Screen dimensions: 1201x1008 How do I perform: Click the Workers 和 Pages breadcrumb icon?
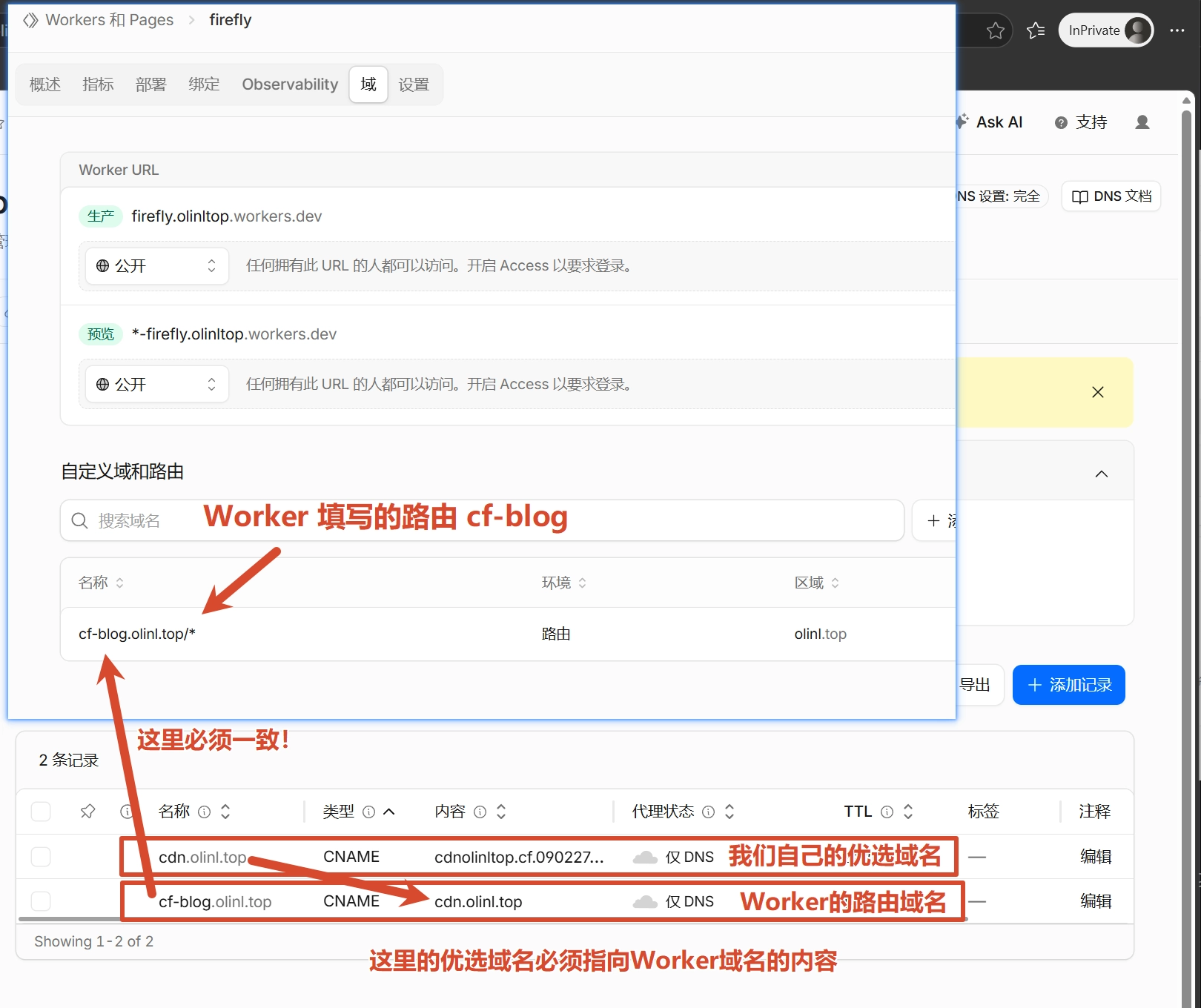pos(30,20)
